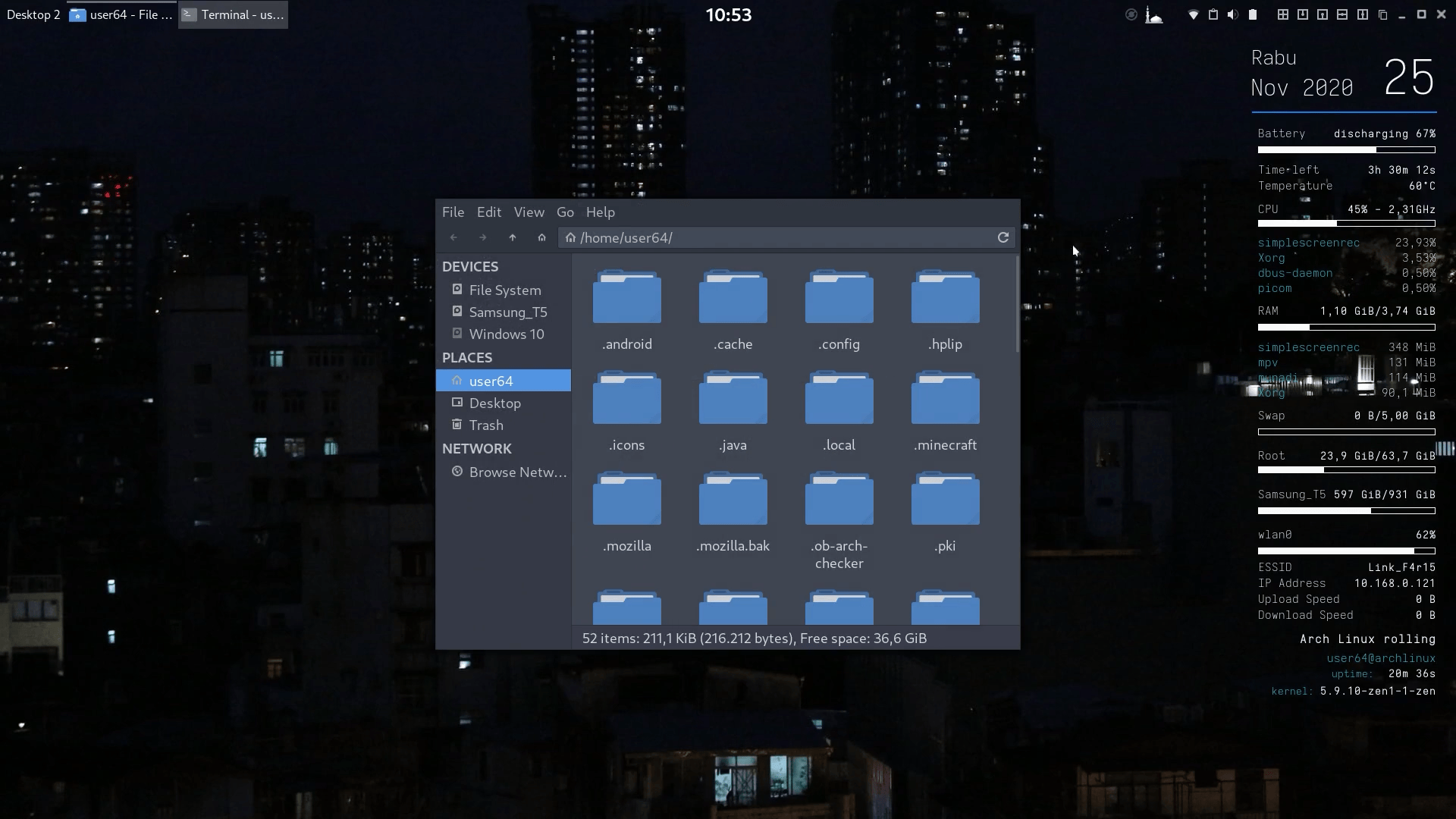This screenshot has height=819, width=1456.
Task: Click the /home/user64/ path field
Action: tap(781, 237)
